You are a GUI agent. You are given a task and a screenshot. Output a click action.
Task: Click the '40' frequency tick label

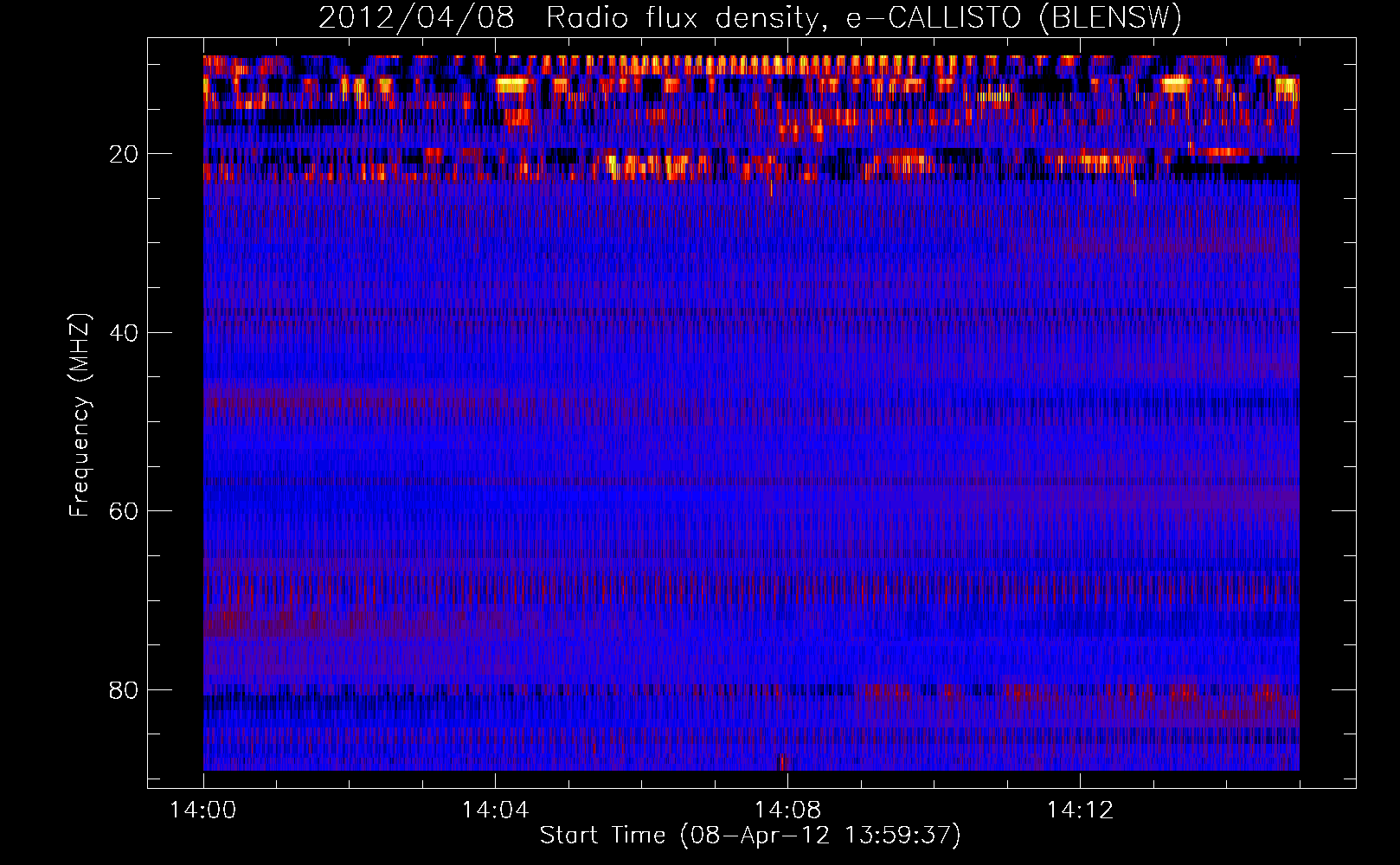tap(124, 333)
